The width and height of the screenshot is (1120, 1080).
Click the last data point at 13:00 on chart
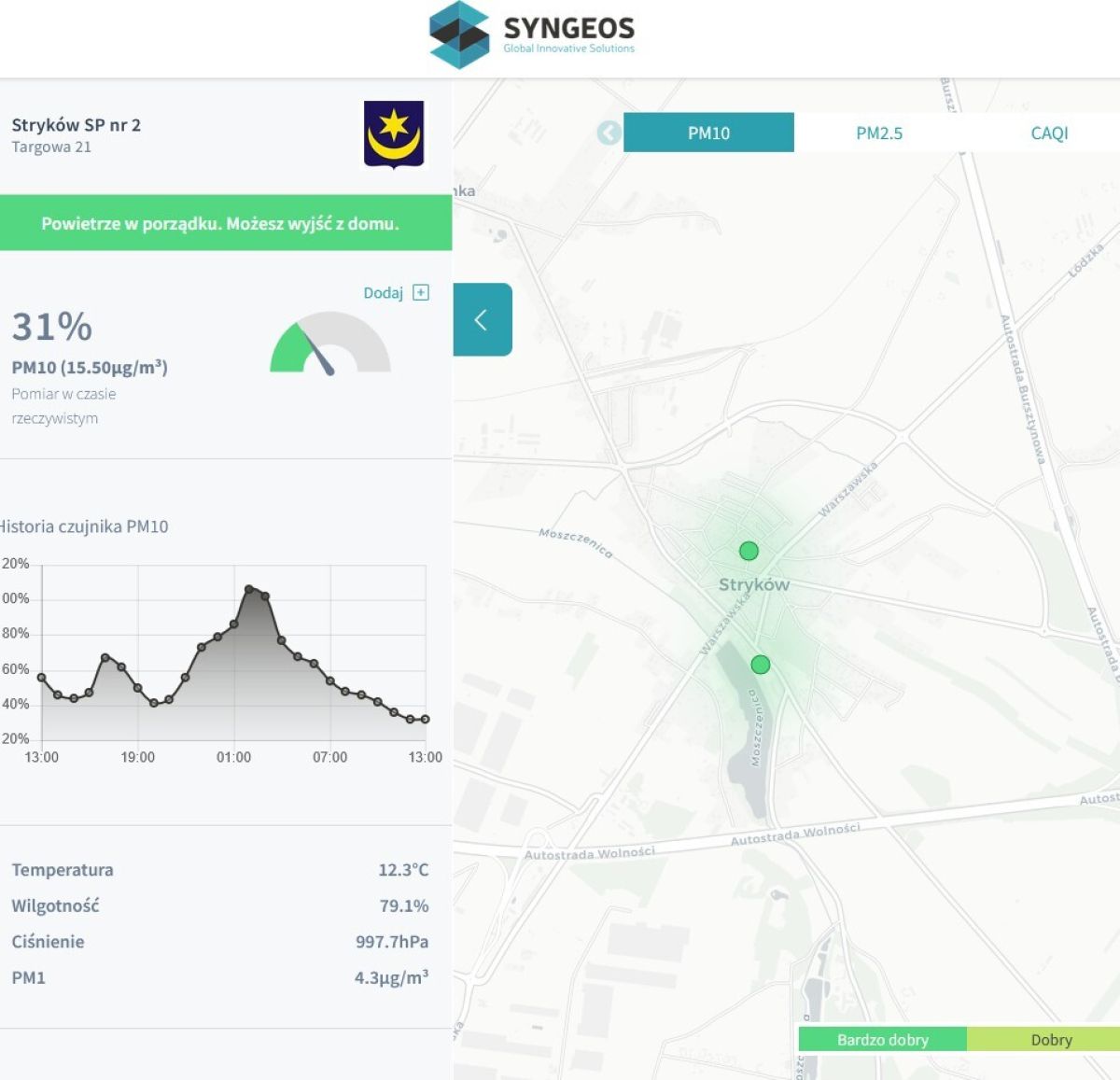426,720
